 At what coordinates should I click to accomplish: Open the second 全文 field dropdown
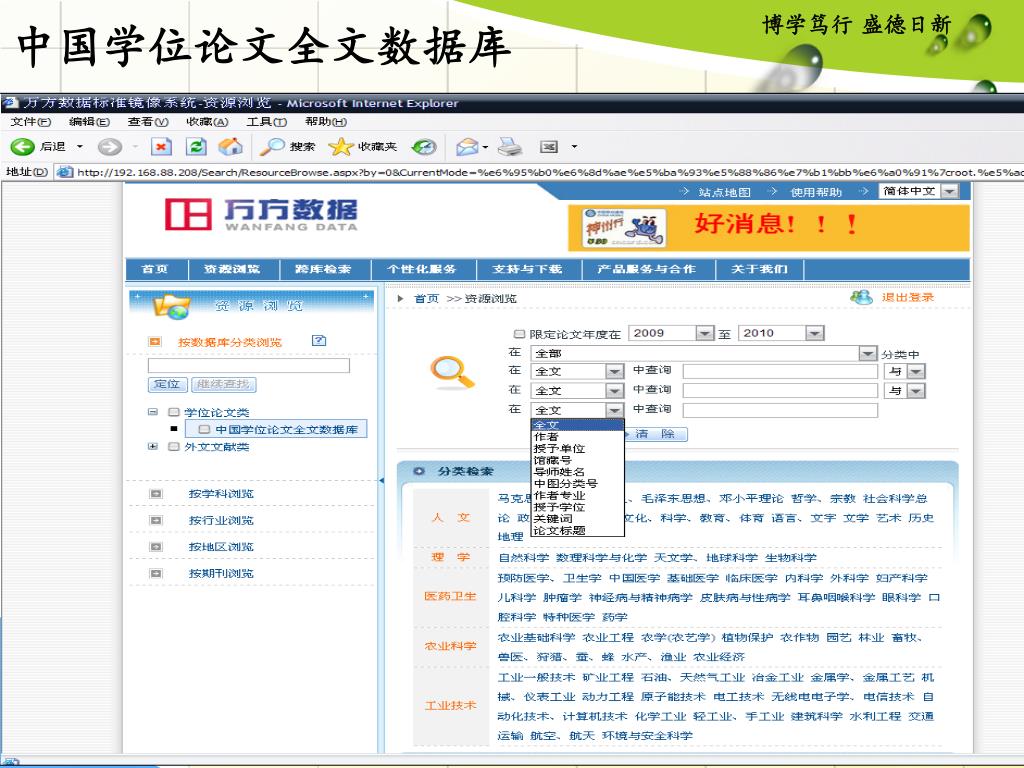614,391
